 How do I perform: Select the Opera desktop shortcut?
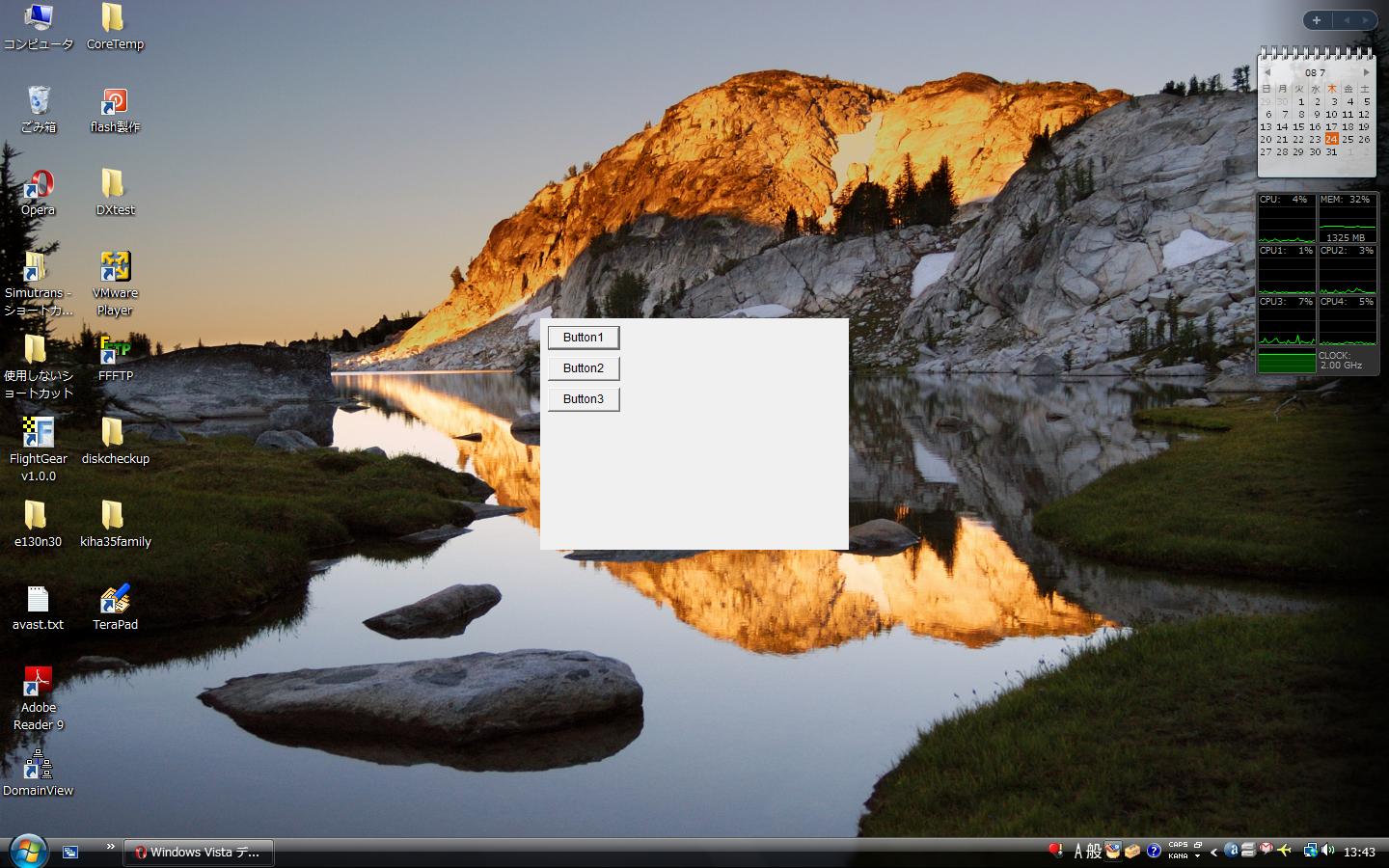tap(39, 193)
